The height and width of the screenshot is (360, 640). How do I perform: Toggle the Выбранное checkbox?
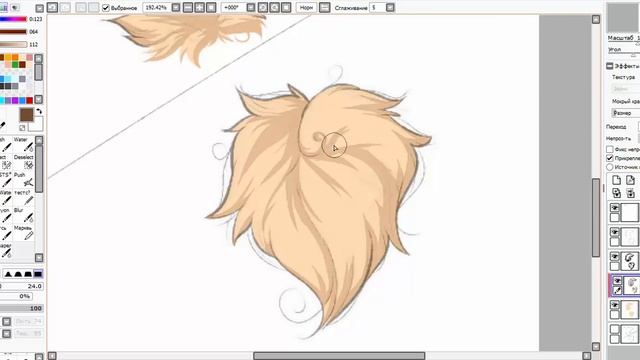pyautogui.click(x=106, y=8)
